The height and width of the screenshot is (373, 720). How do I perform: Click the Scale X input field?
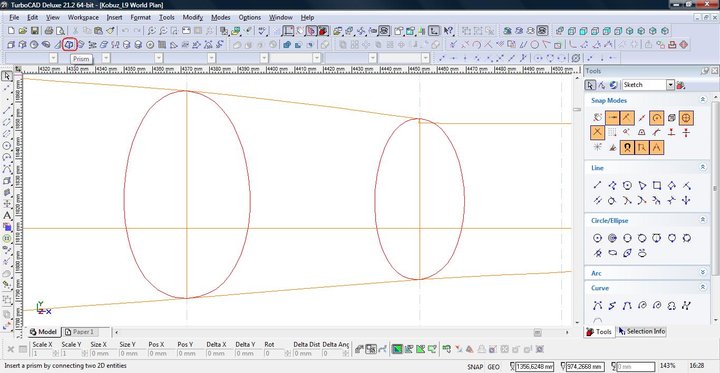coord(45,354)
